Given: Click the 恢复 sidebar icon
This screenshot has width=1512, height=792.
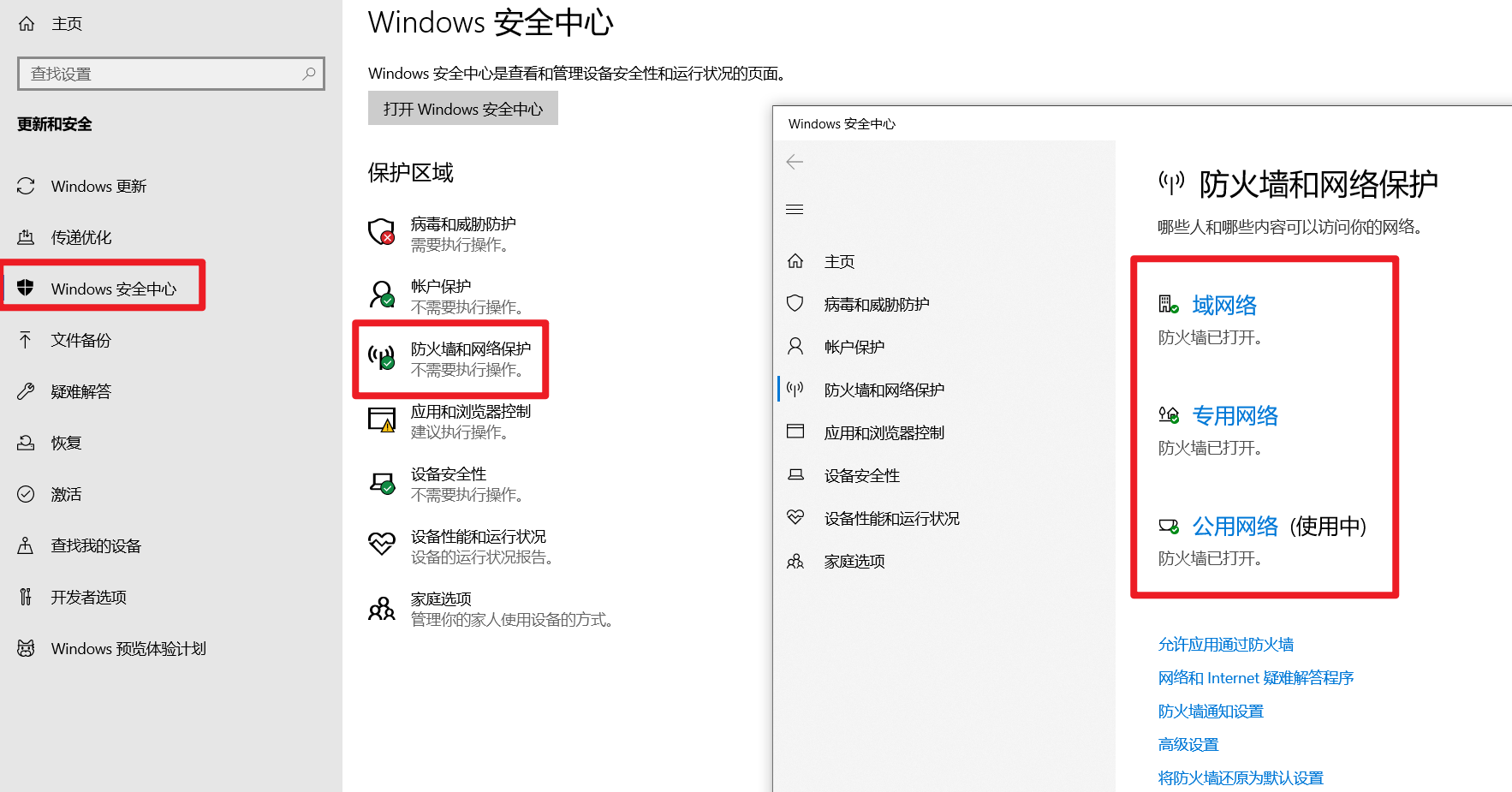Looking at the screenshot, I should (27, 443).
